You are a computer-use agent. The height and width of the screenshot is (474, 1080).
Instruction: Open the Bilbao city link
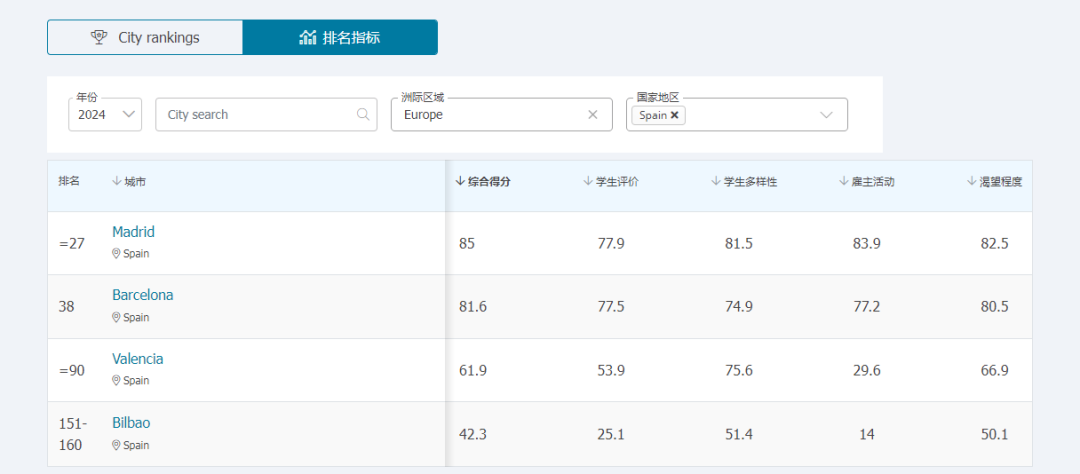131,422
